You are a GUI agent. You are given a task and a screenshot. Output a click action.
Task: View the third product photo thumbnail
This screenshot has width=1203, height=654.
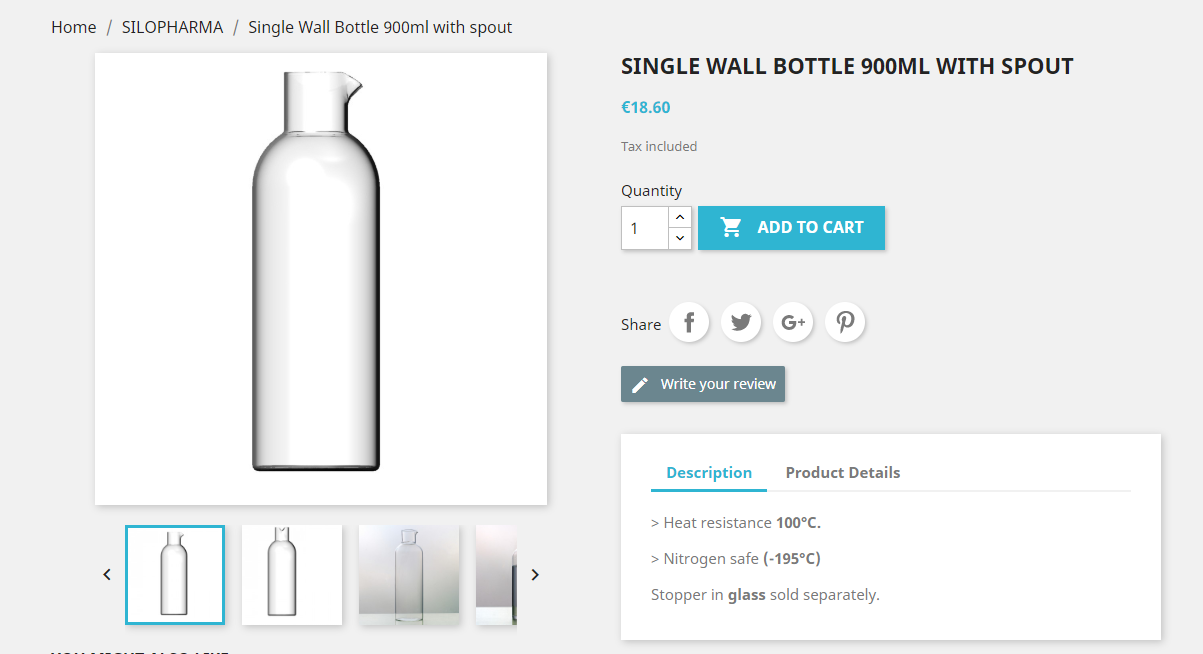(409, 575)
